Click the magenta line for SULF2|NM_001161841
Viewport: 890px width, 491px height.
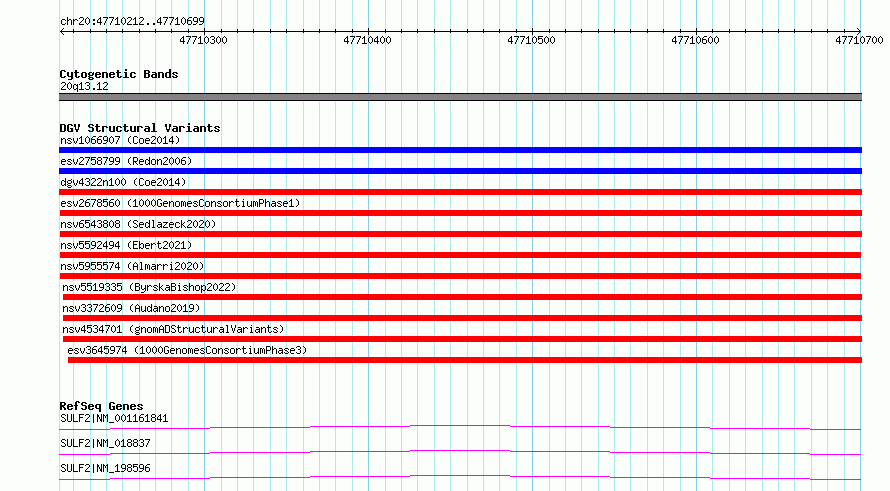(x=460, y=427)
